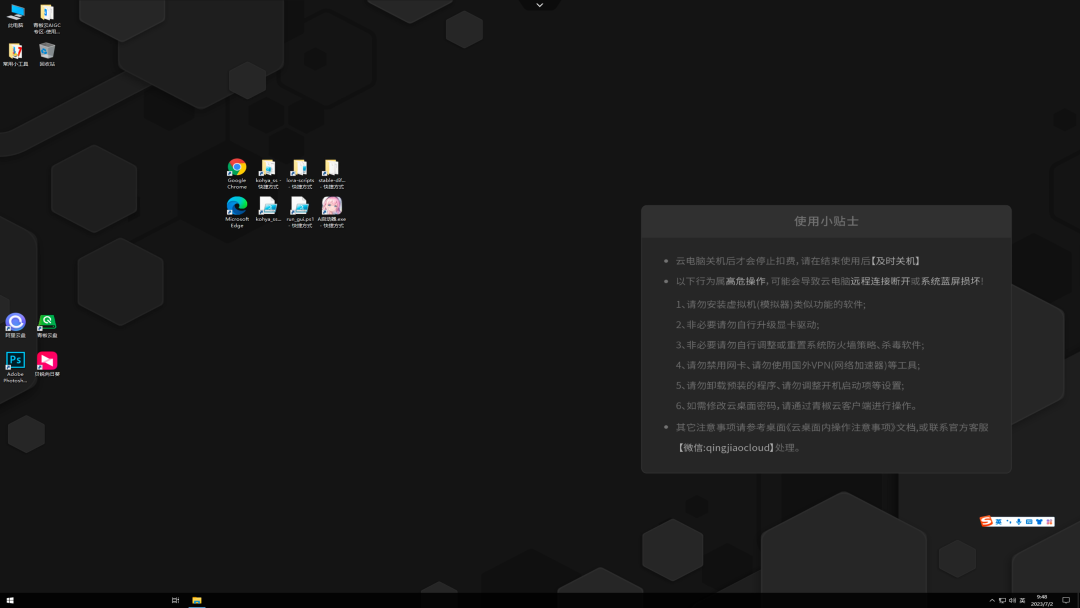Select the kohya_ss folder shortcut
Screen dimensions: 1080x608
[268, 174]
